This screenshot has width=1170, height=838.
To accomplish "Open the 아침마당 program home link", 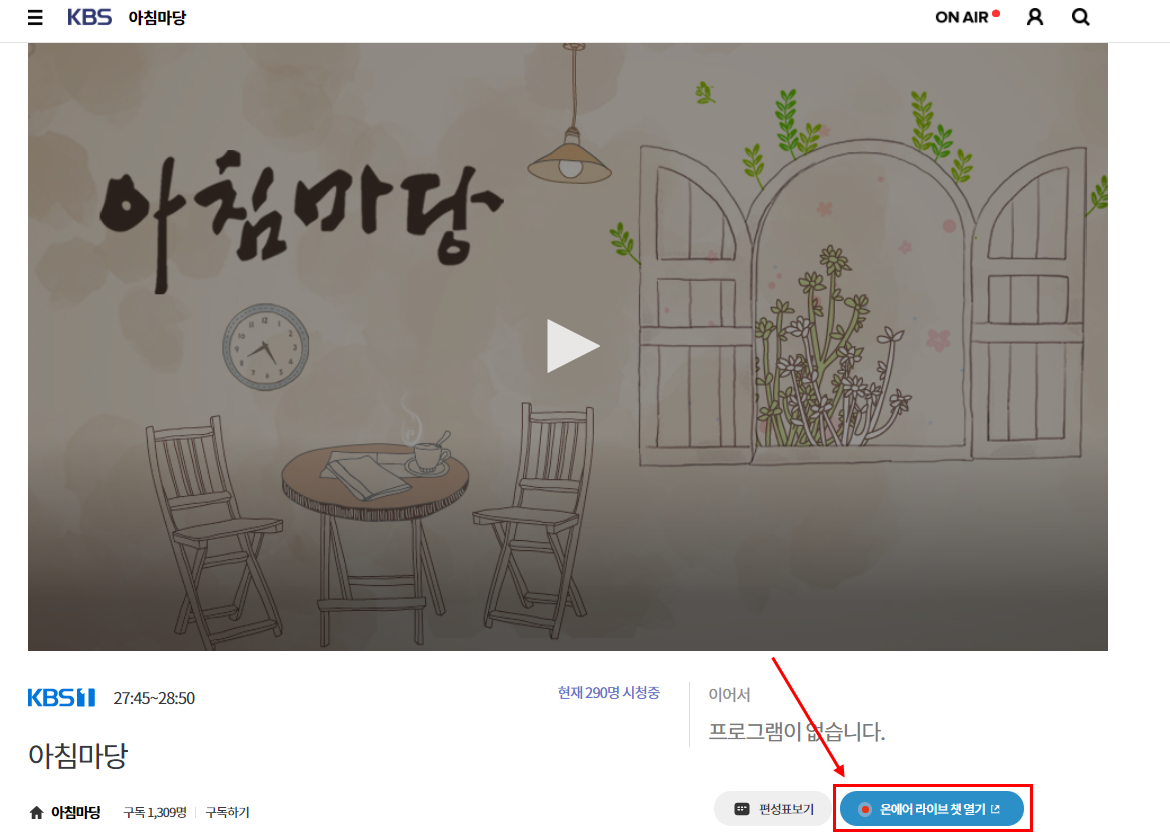I will (x=75, y=813).
